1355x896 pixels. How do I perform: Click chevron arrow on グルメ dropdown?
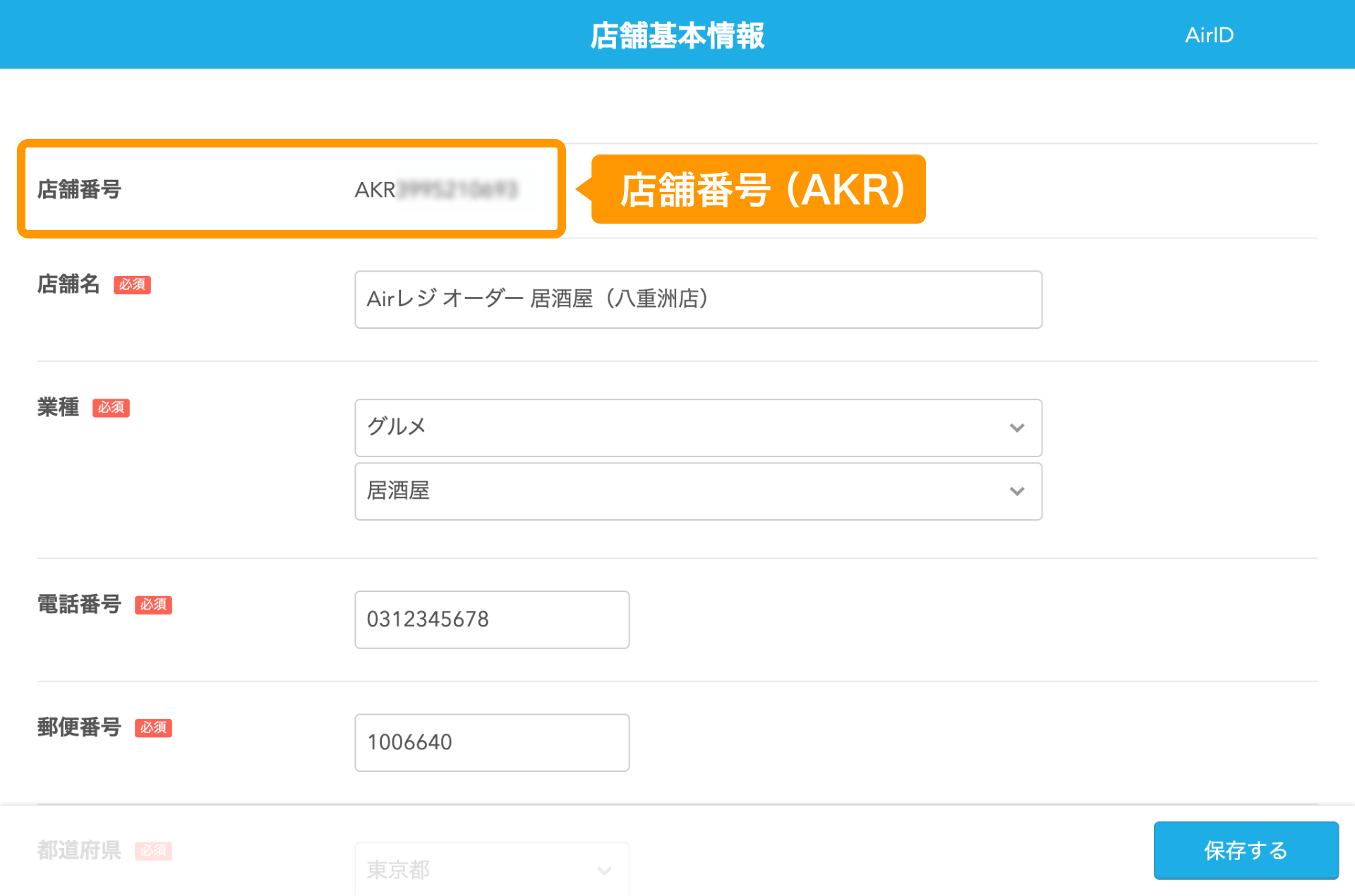pos(1017,428)
